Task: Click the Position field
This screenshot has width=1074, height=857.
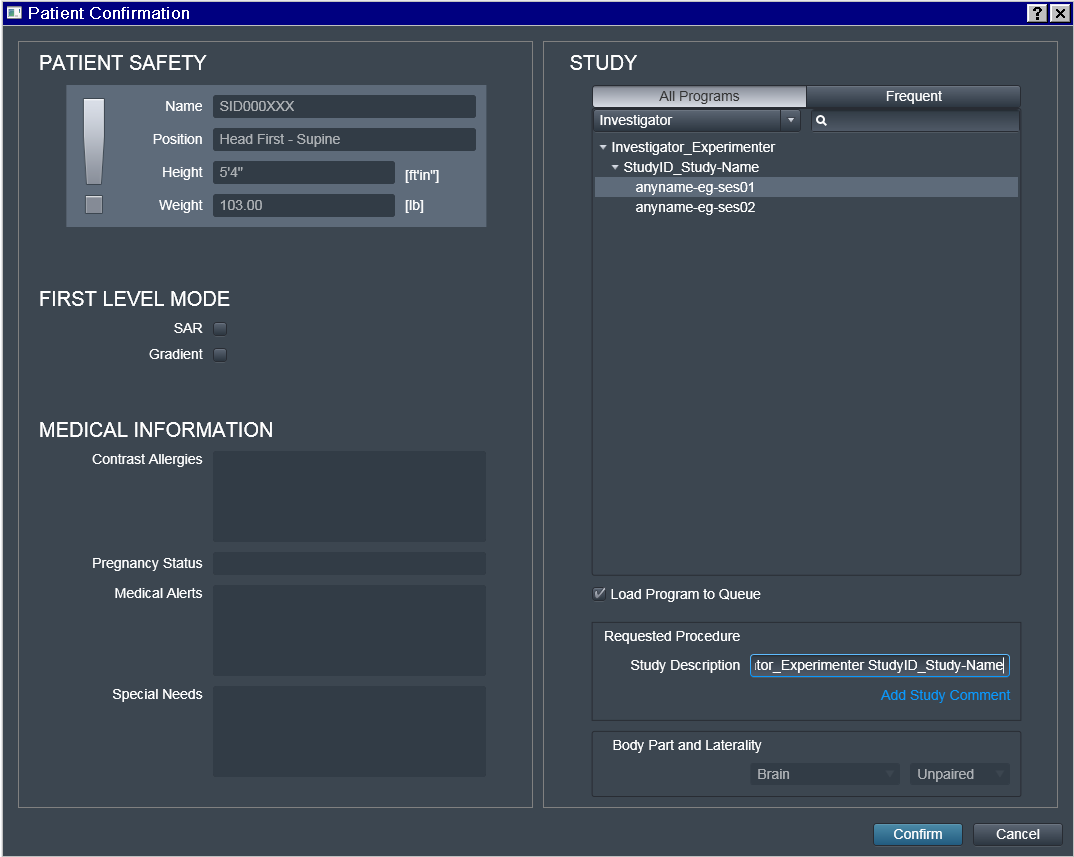Action: [x=345, y=140]
